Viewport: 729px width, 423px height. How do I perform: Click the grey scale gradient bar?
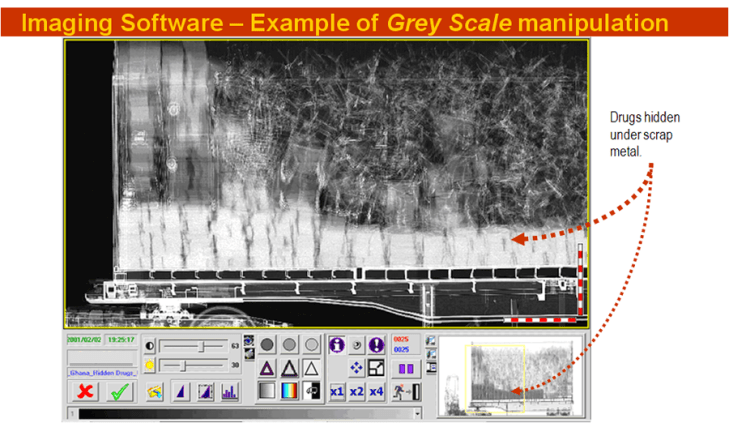point(246,413)
